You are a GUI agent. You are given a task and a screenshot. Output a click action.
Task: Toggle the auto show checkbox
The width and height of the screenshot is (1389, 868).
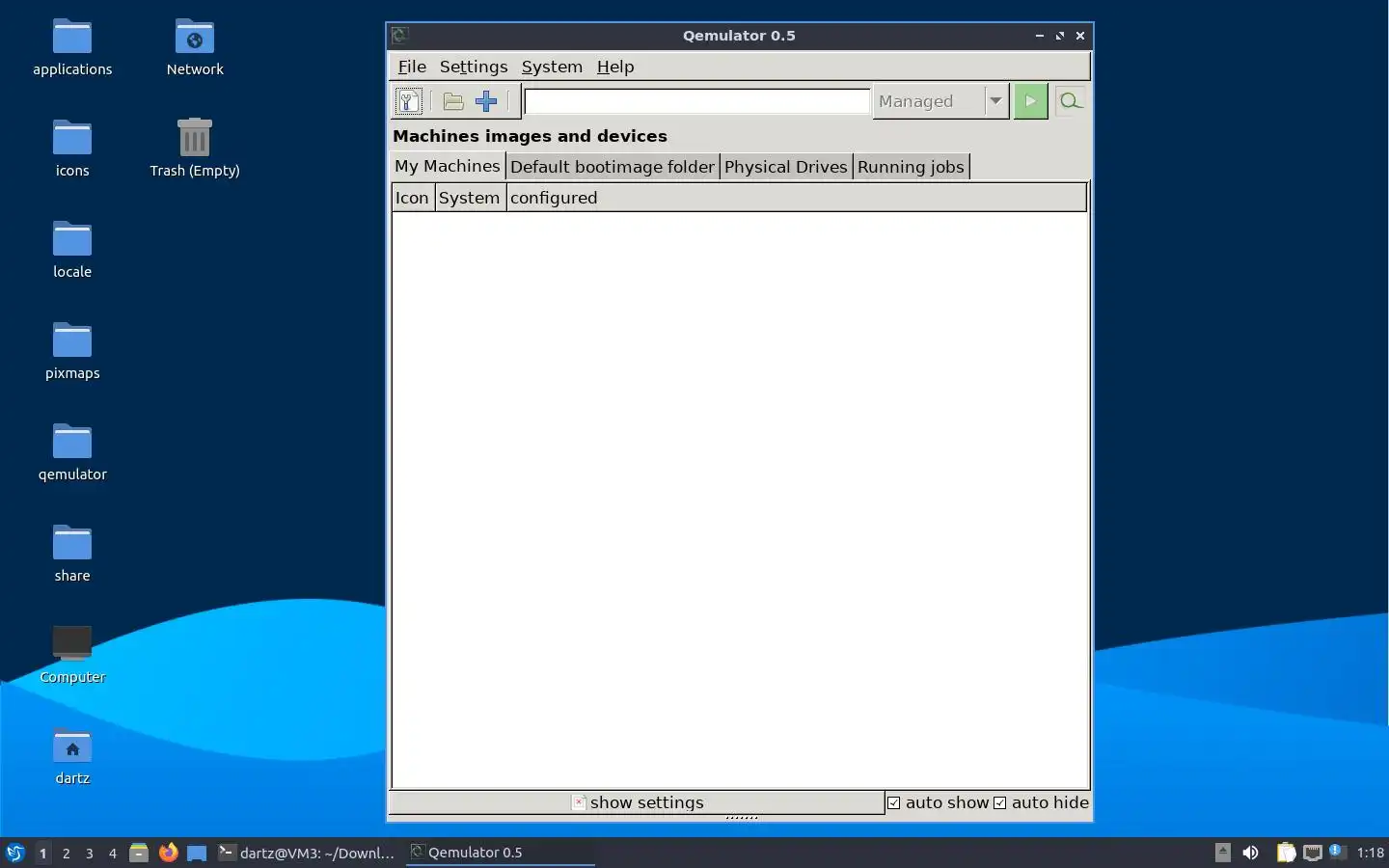(x=894, y=802)
